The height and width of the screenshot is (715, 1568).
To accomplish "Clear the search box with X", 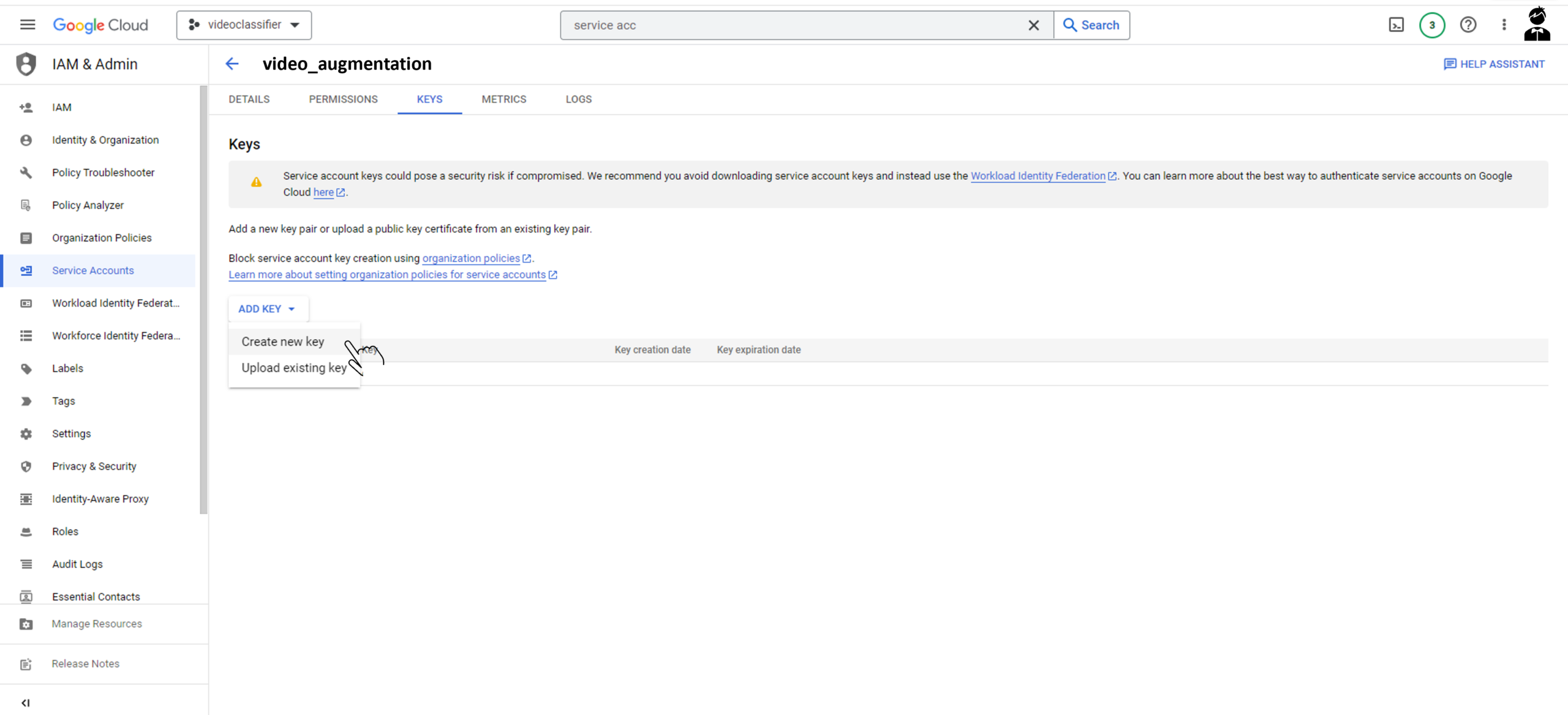I will point(1033,25).
